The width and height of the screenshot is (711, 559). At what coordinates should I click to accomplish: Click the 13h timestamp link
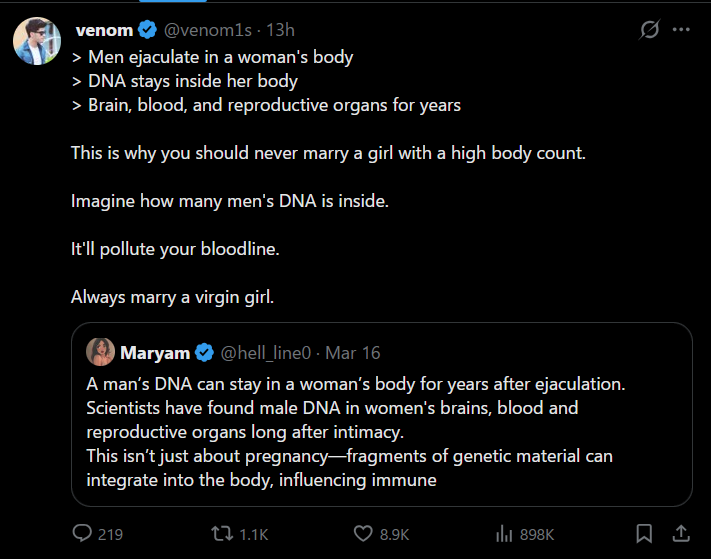pos(281,30)
